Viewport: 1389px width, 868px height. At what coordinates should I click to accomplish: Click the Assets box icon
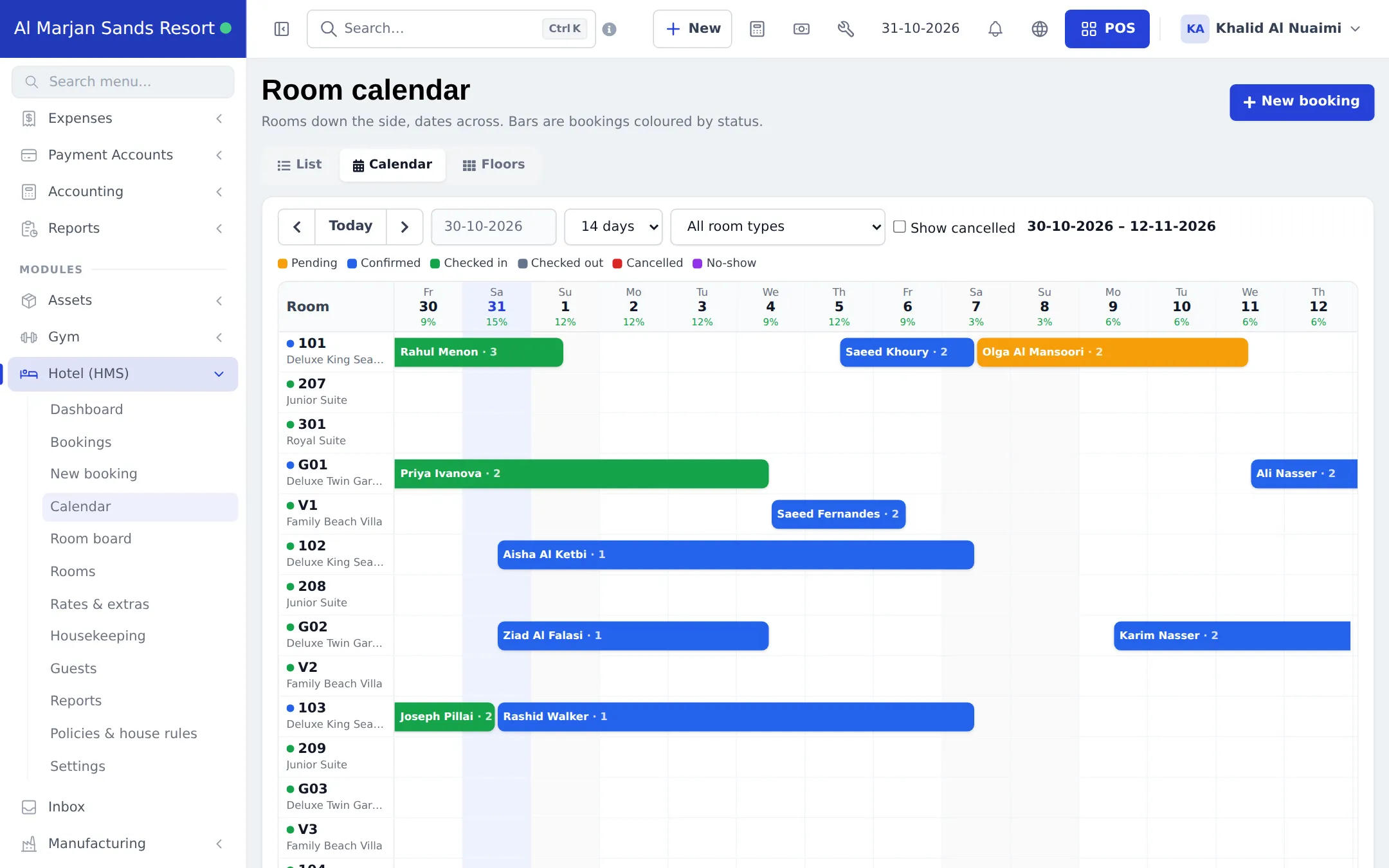29,300
